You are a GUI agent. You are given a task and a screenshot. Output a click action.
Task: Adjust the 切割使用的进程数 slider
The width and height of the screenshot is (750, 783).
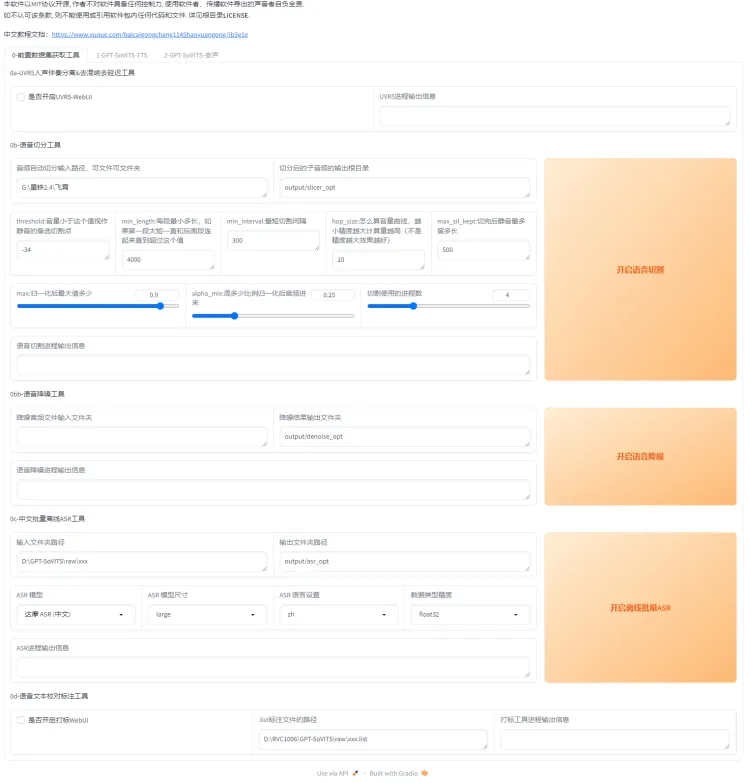tap(448, 306)
